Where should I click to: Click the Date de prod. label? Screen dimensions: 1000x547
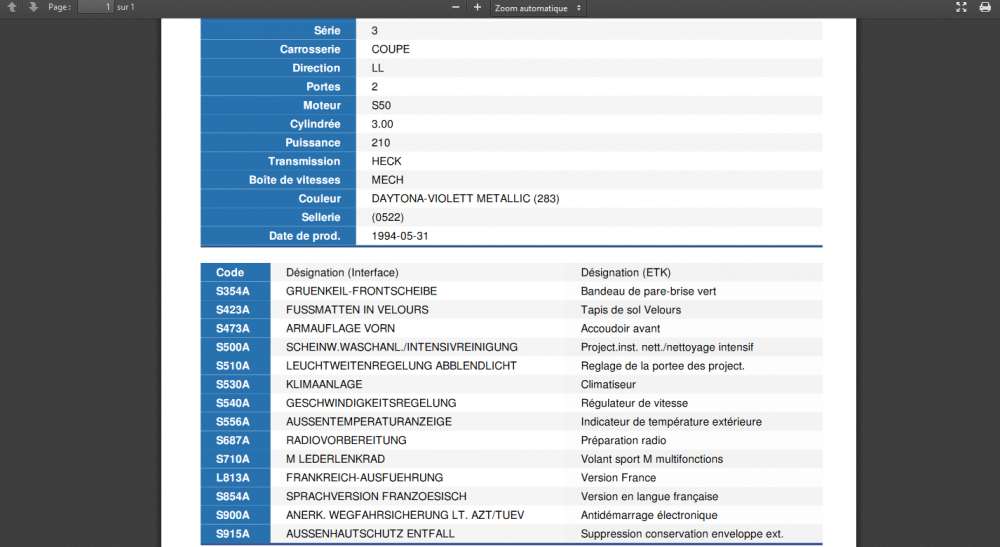pos(304,236)
